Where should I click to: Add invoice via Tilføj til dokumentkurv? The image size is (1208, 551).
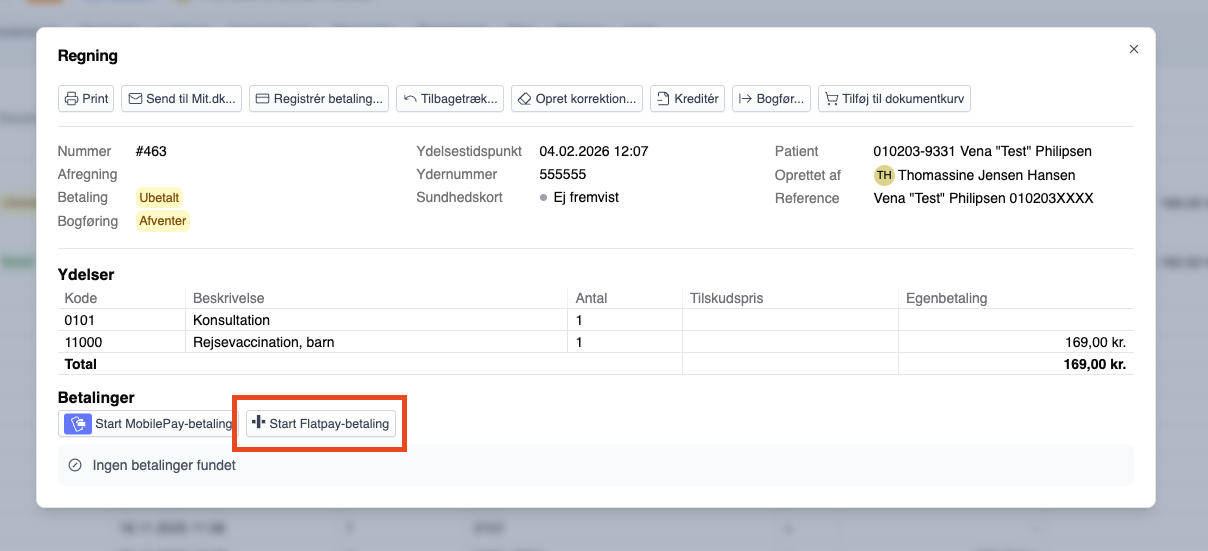894,99
